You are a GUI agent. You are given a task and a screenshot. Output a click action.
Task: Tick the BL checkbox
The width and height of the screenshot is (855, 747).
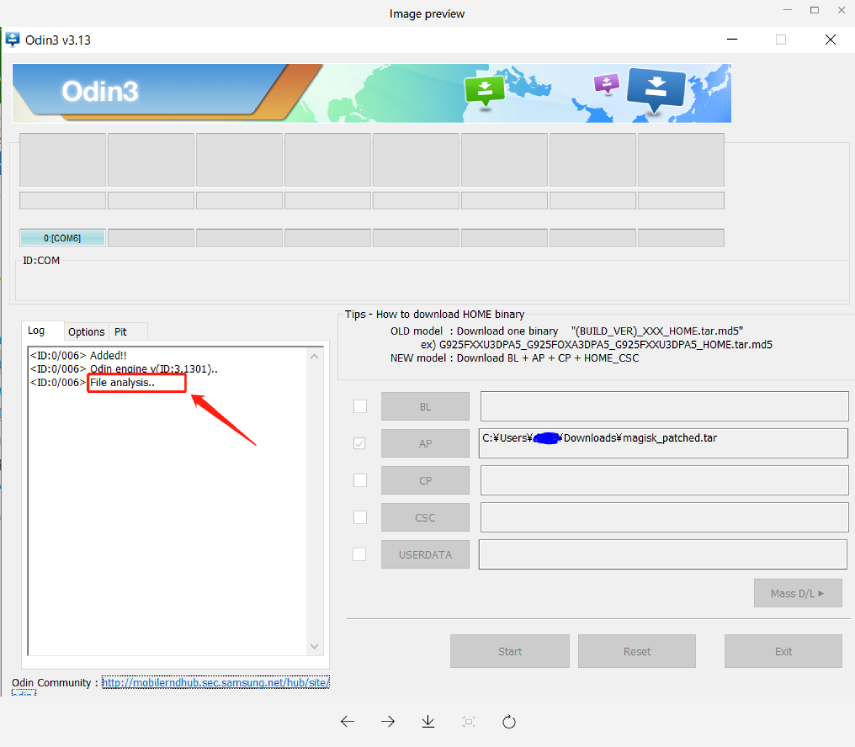360,406
